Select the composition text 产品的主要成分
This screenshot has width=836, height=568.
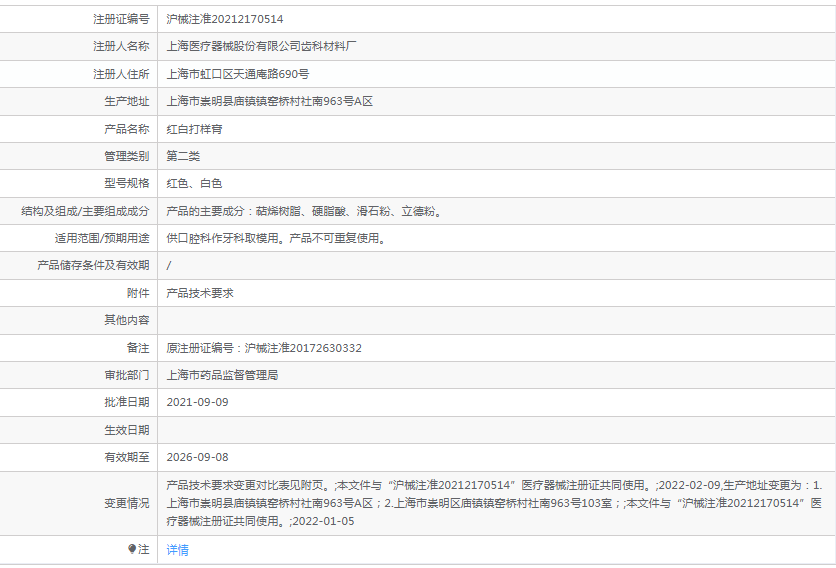tap(304, 211)
